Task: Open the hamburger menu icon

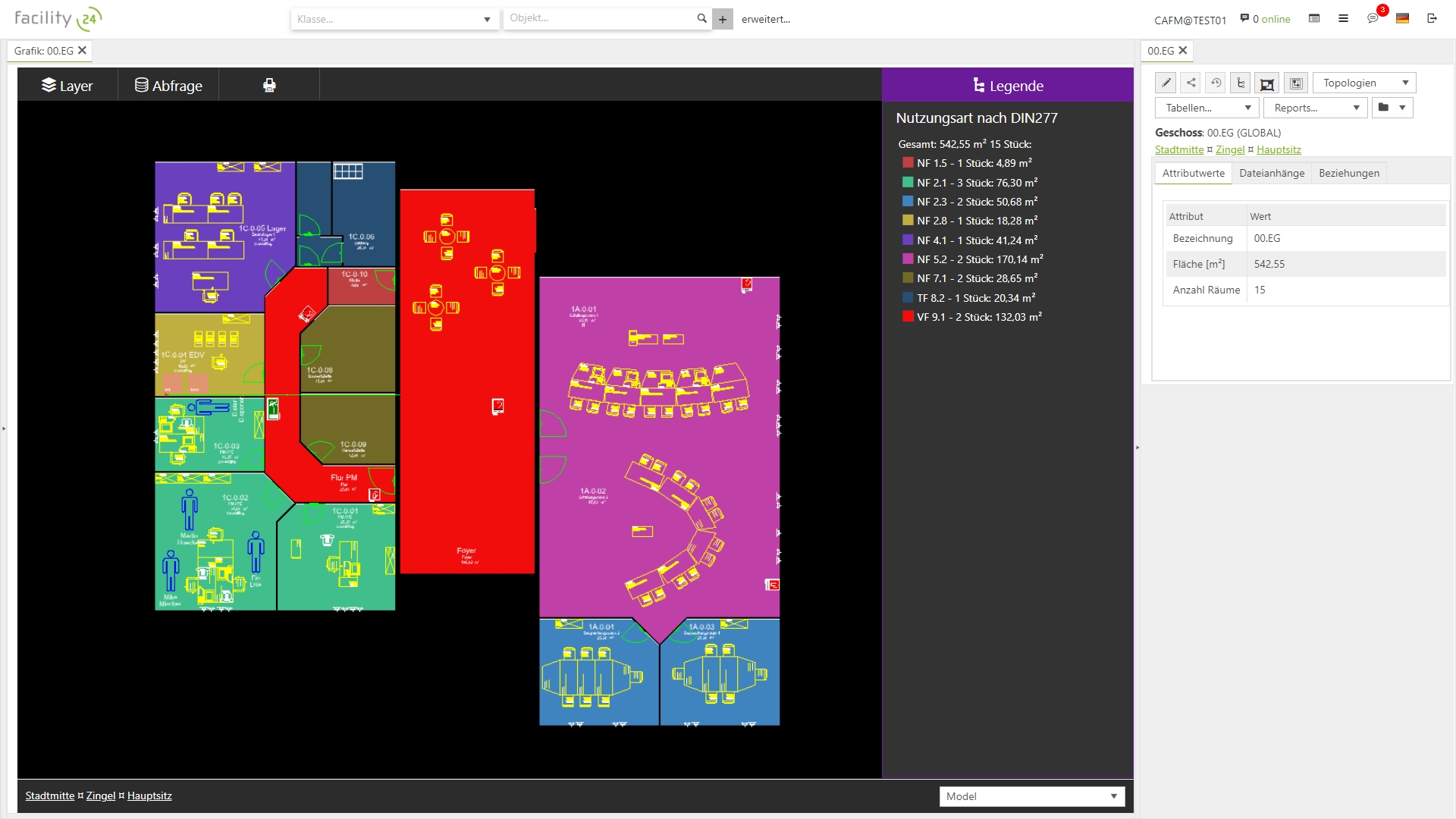Action: click(x=1343, y=18)
